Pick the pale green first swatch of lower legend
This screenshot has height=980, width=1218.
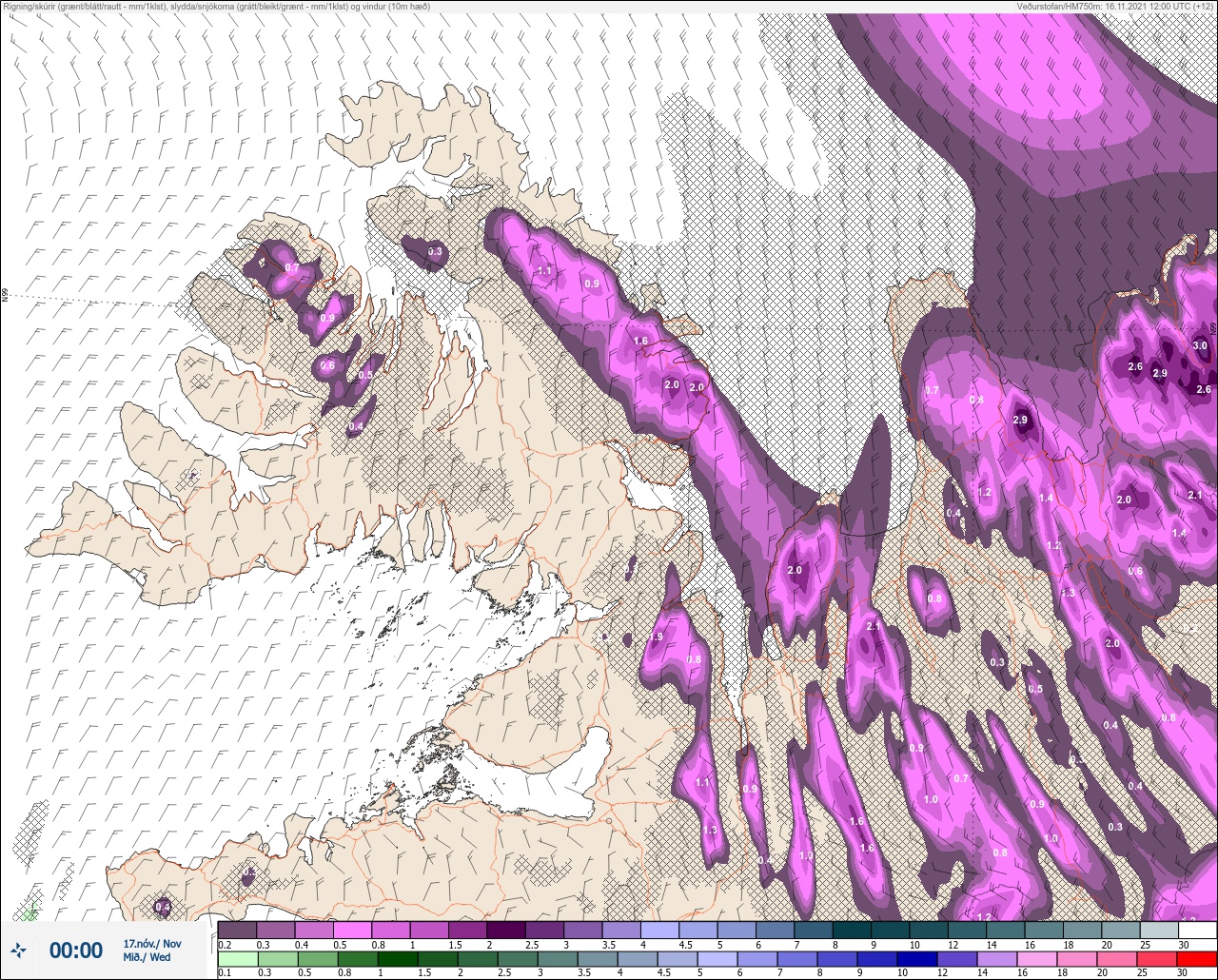click(x=237, y=960)
